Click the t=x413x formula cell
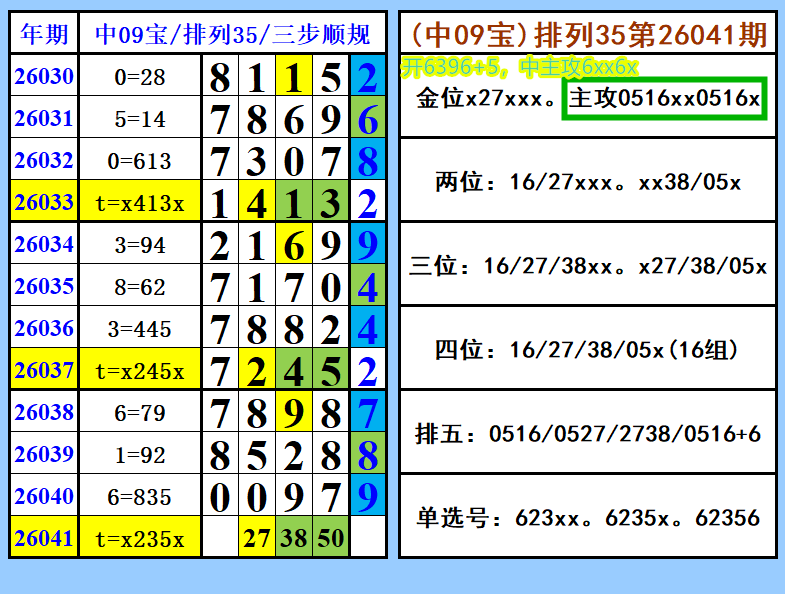The height and width of the screenshot is (594, 785). pyautogui.click(x=140, y=202)
